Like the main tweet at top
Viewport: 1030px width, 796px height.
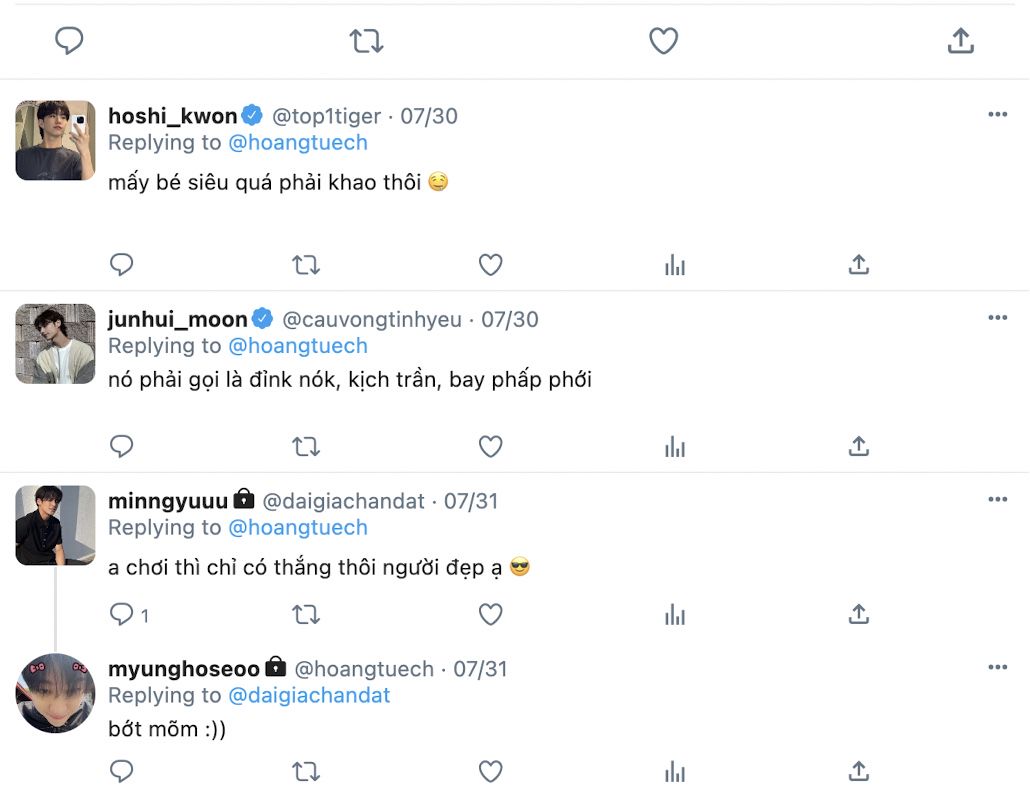coord(664,41)
